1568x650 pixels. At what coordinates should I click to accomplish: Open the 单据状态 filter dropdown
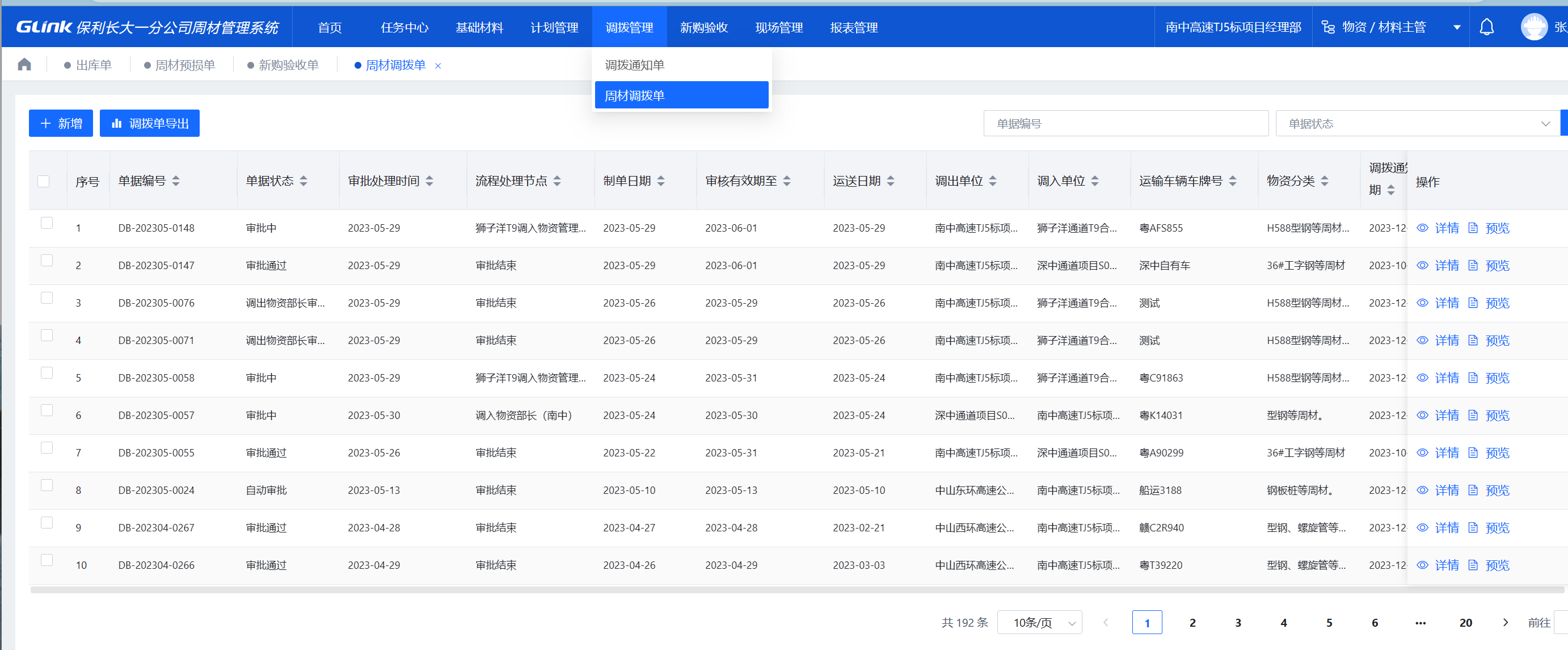(x=1418, y=124)
